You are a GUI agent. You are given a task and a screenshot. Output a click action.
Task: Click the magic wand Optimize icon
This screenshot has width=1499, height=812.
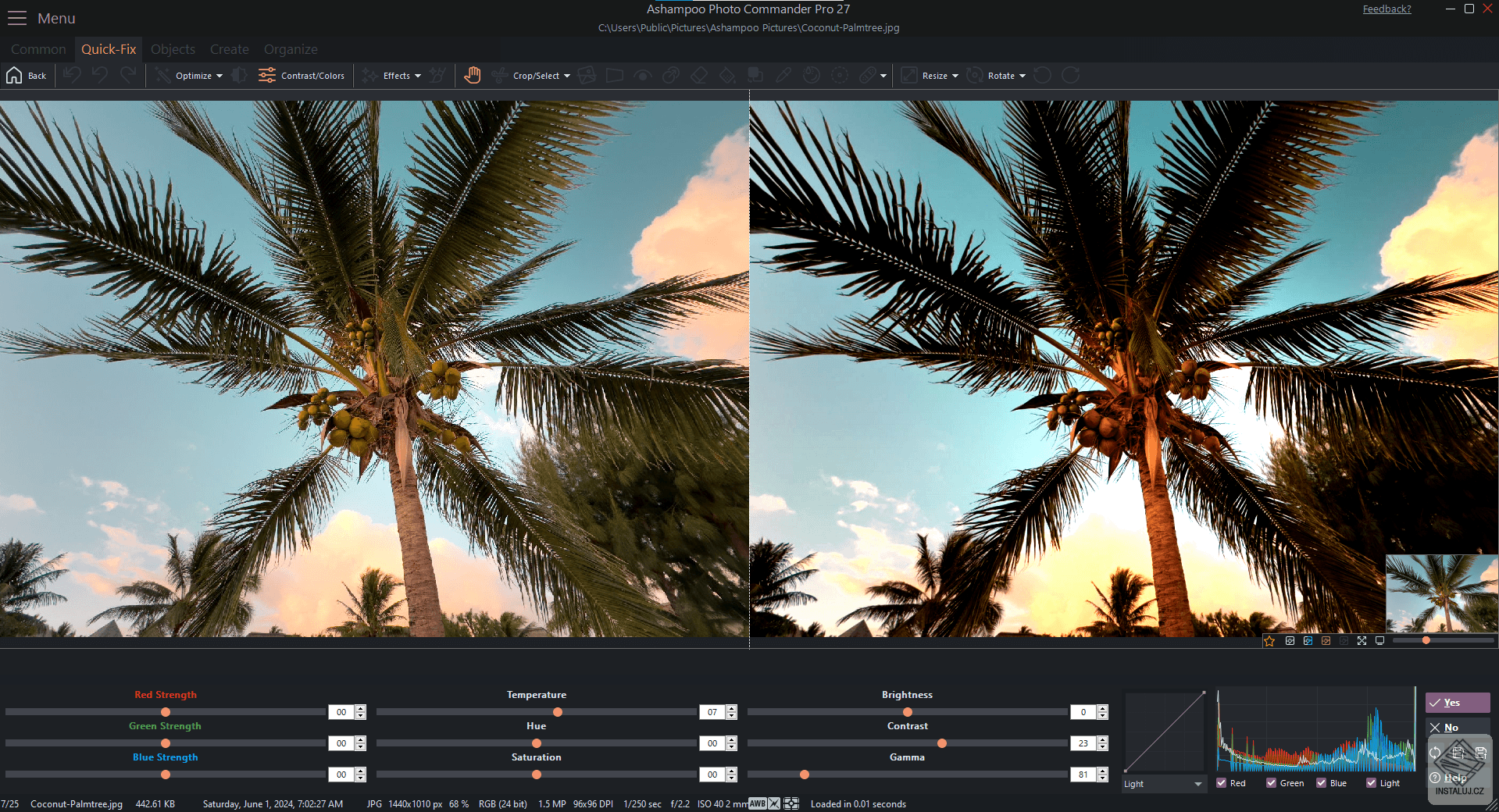(162, 76)
